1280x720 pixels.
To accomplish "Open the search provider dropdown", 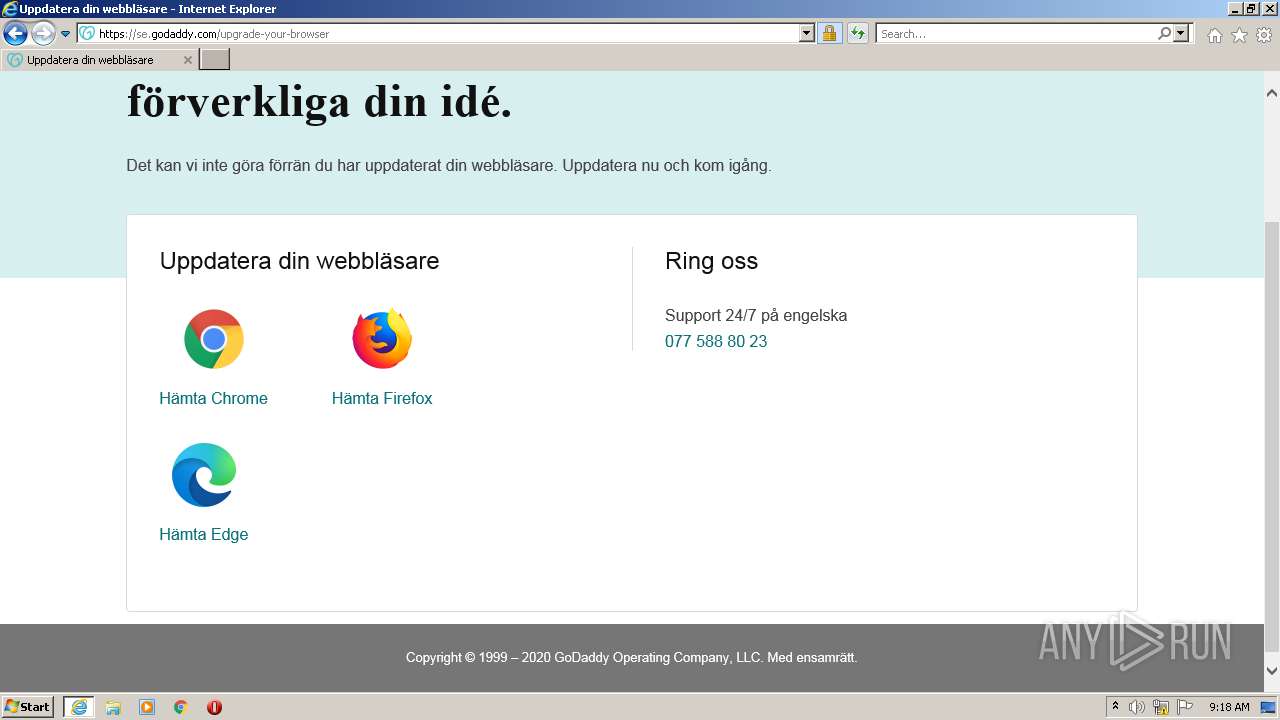I will click(x=1182, y=34).
